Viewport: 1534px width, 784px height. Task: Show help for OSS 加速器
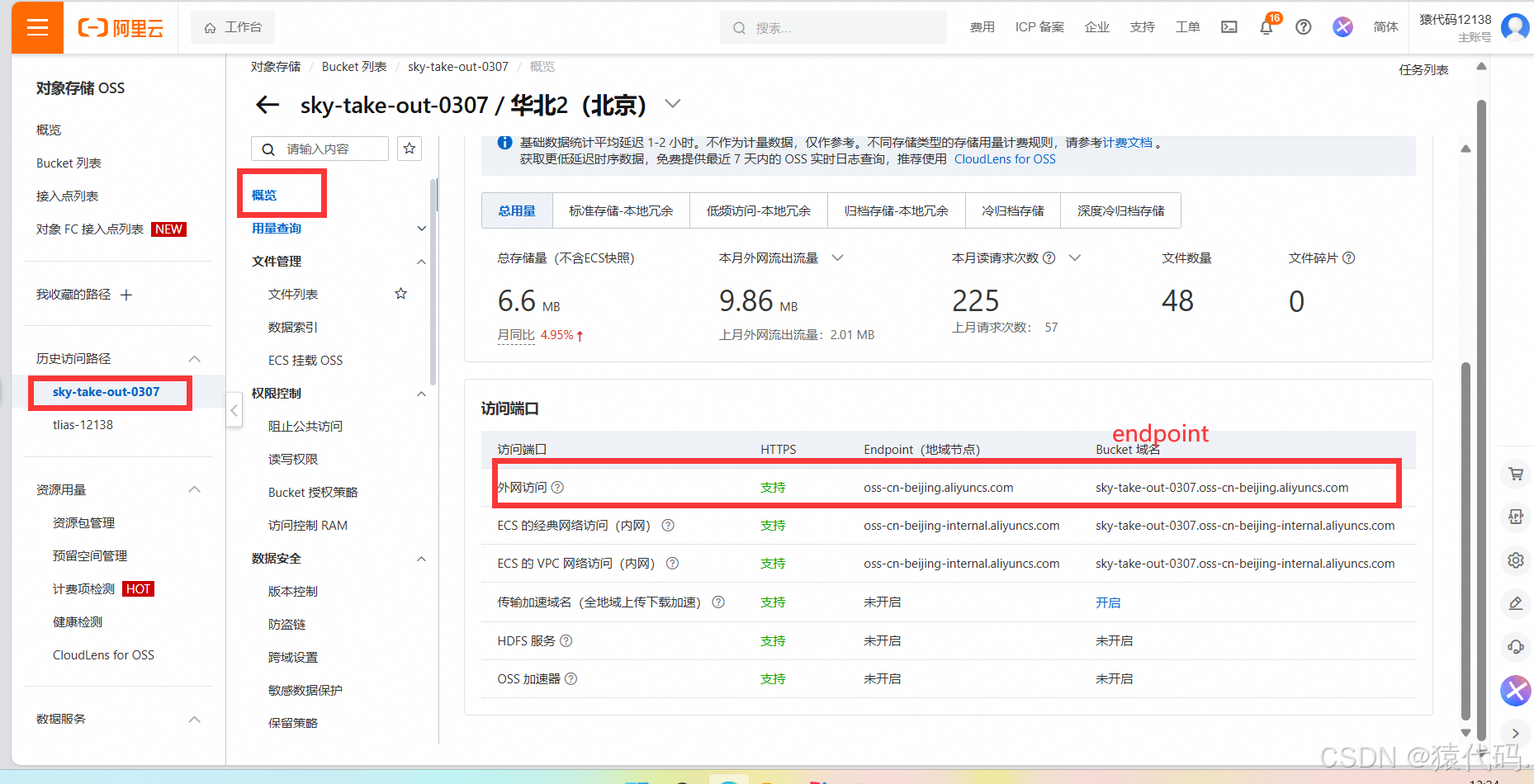point(571,679)
